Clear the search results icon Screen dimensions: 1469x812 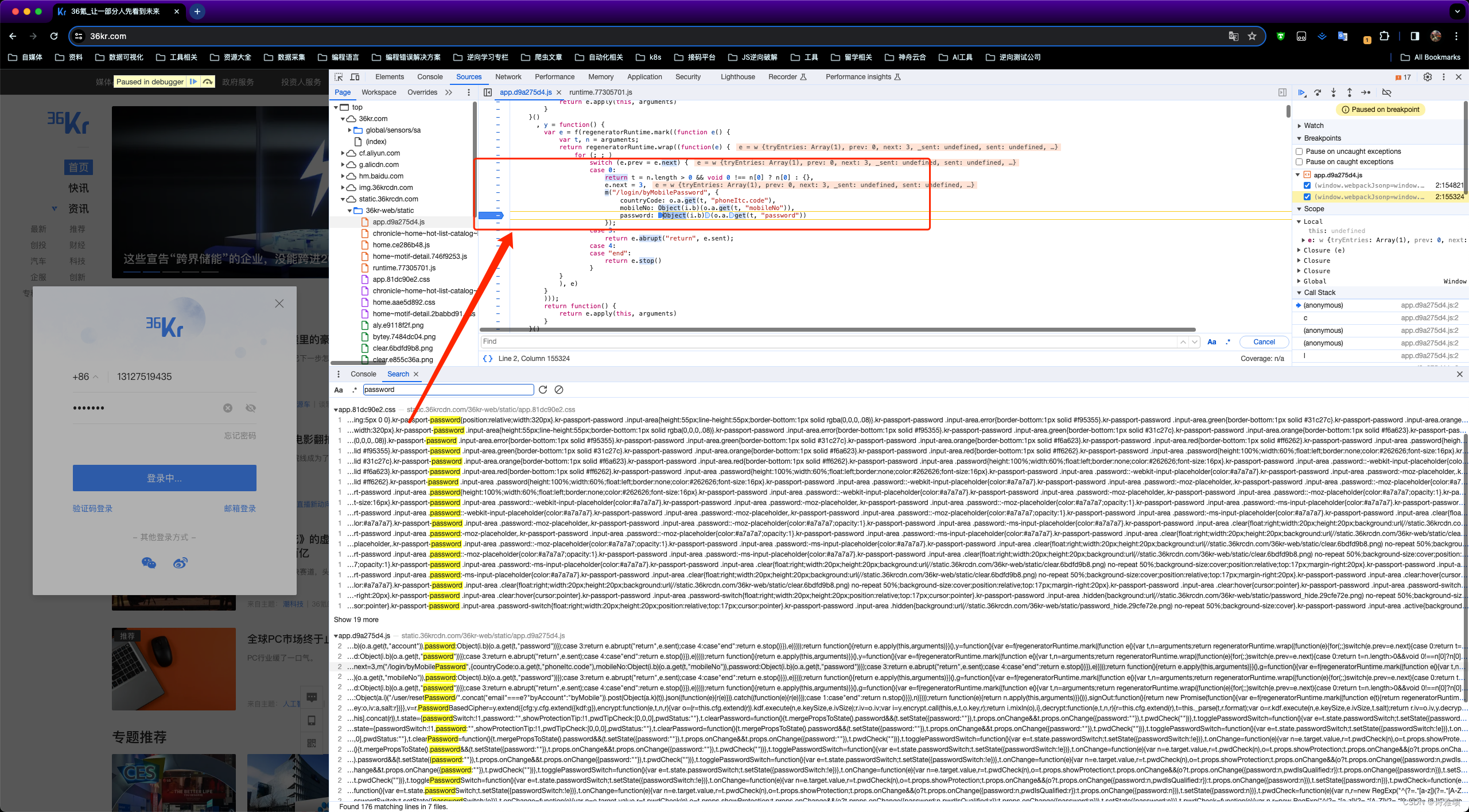[559, 390]
